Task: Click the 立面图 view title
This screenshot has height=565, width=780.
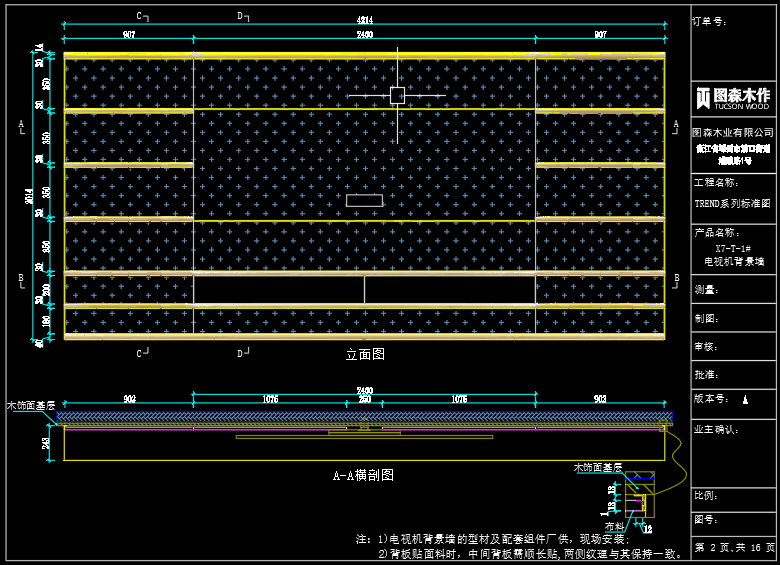Action: pos(365,354)
